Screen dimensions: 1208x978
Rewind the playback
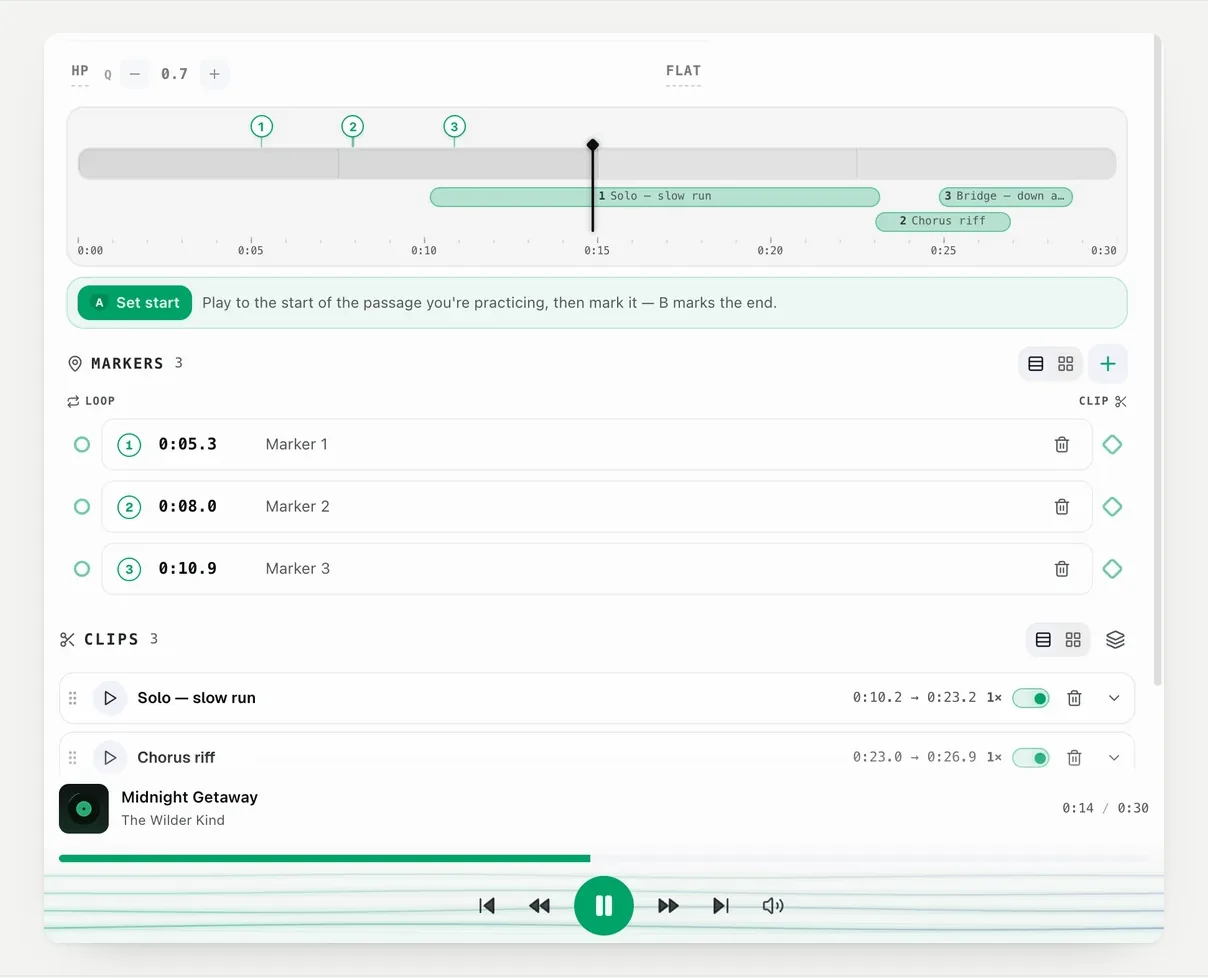(540, 906)
